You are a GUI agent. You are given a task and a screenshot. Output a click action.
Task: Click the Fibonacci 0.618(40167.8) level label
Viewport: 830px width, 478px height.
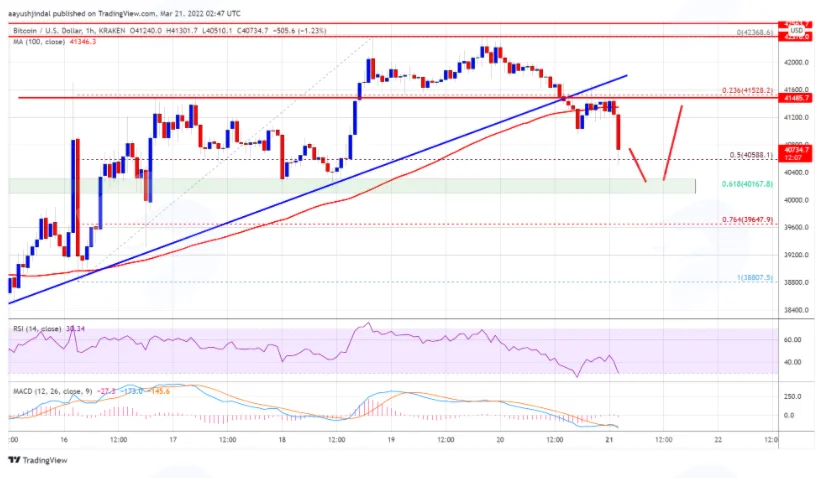(747, 184)
